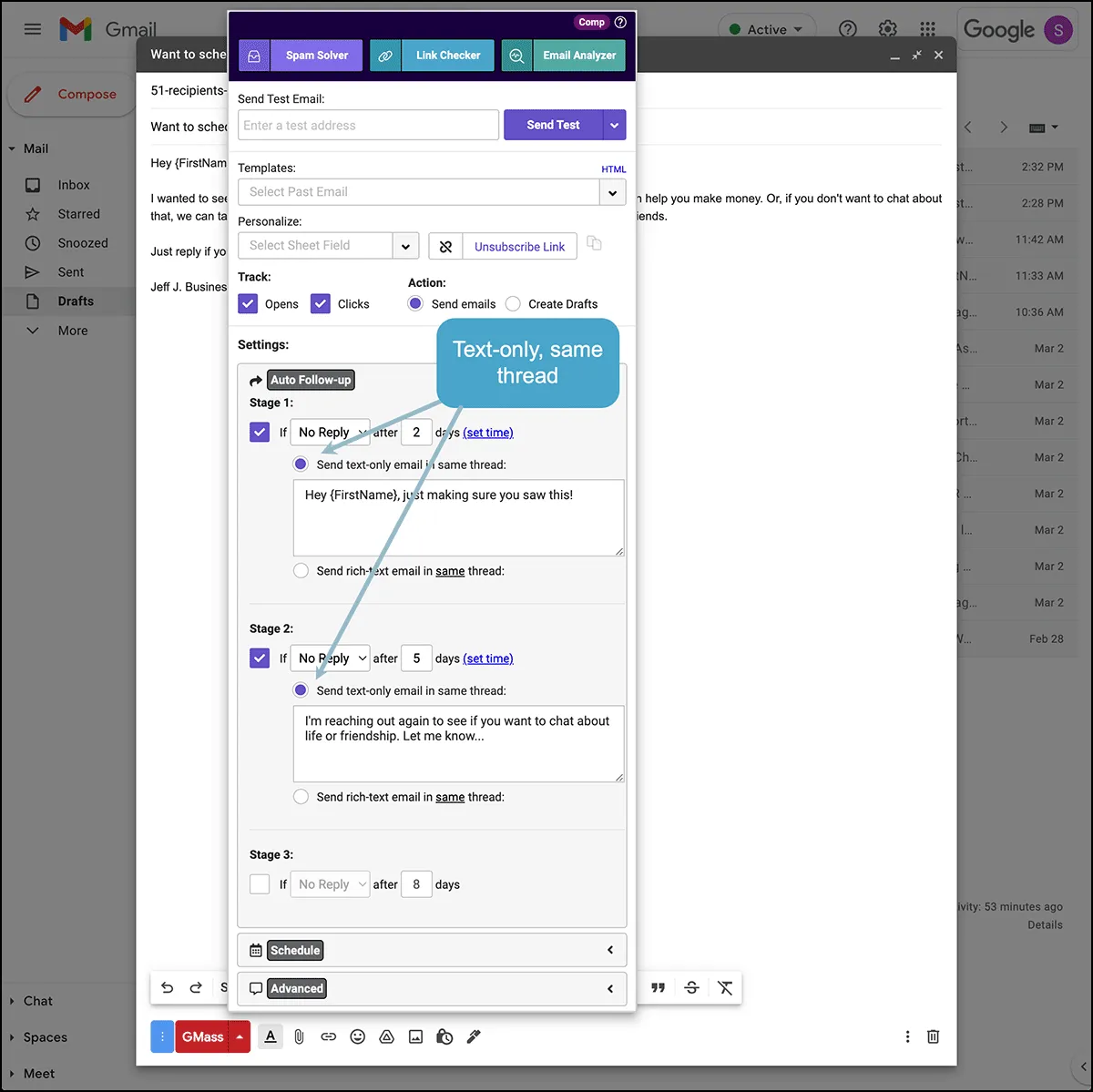This screenshot has height=1092, width=1093.
Task: Toggle text formatting options icon
Action: tap(271, 1036)
